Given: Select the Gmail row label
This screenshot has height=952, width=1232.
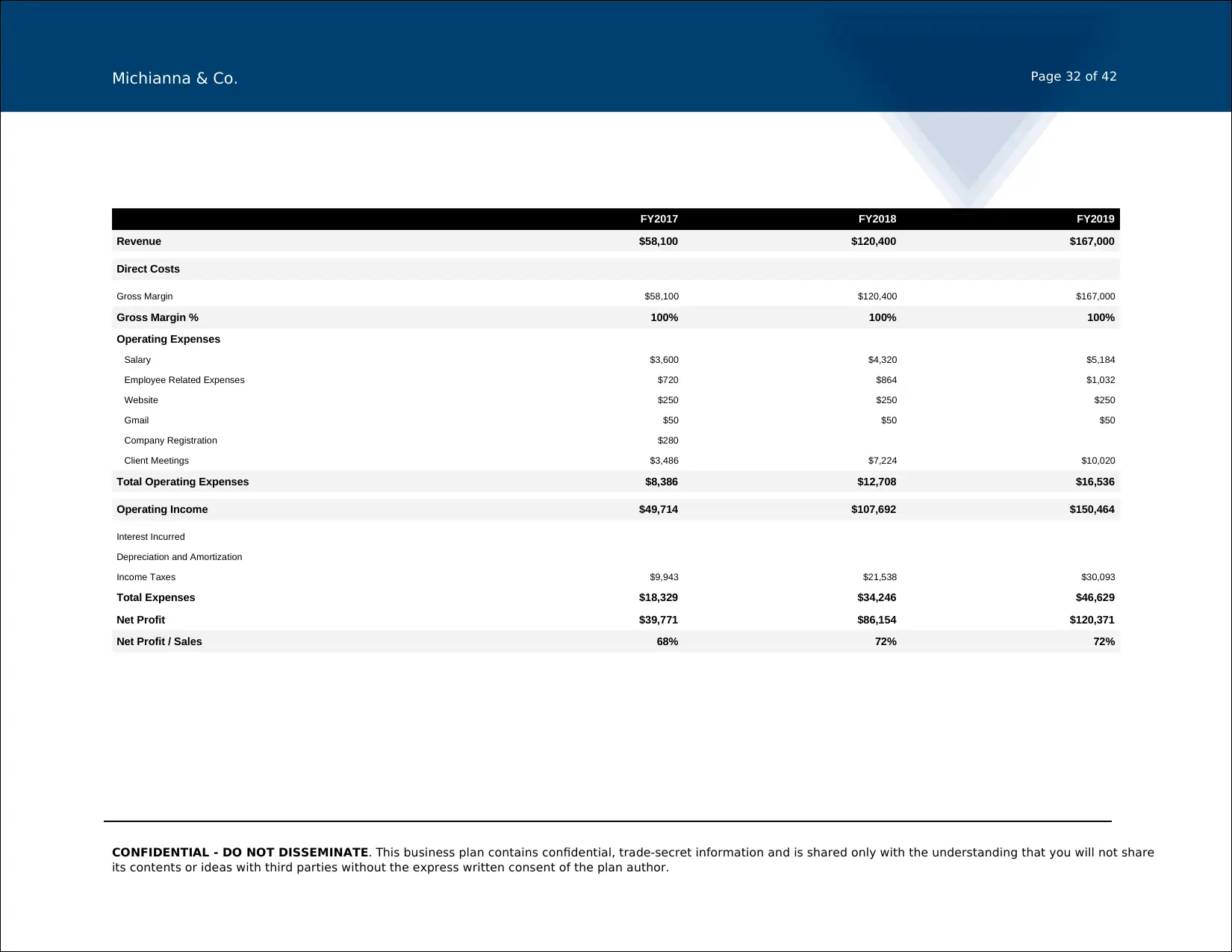Looking at the screenshot, I should (x=137, y=420).
